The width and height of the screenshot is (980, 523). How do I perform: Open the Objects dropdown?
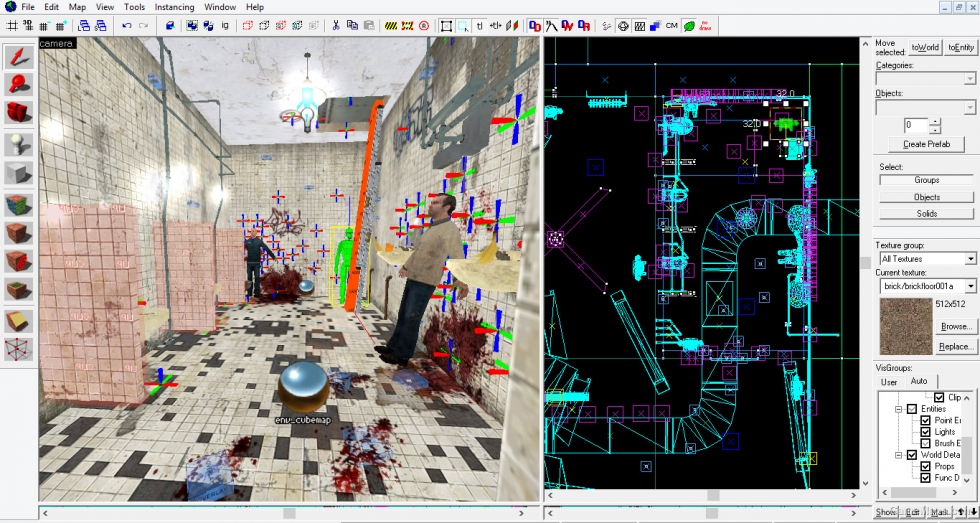[x=969, y=106]
